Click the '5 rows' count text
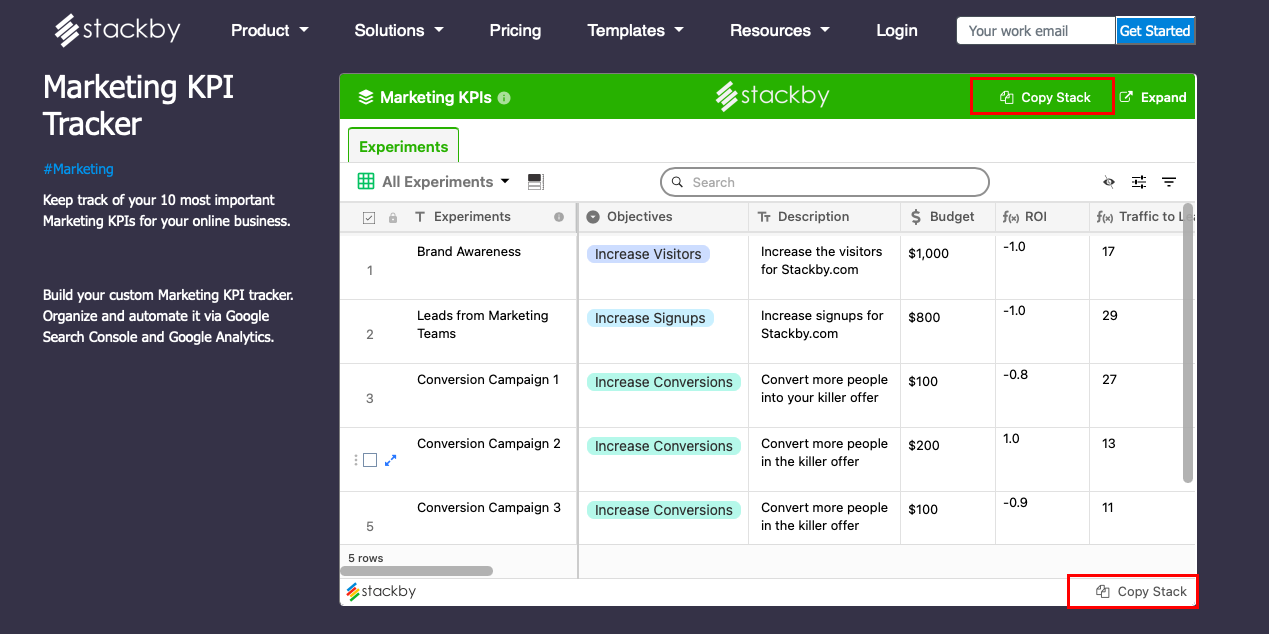Image resolution: width=1269 pixels, height=634 pixels. tap(365, 558)
